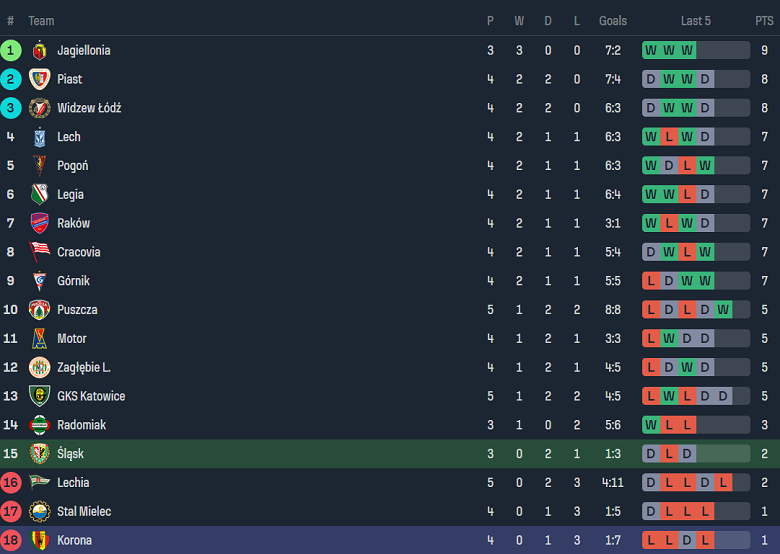Click Jagiellonia's Last 5 form bar
The width and height of the screenshot is (780, 554).
[x=696, y=50]
